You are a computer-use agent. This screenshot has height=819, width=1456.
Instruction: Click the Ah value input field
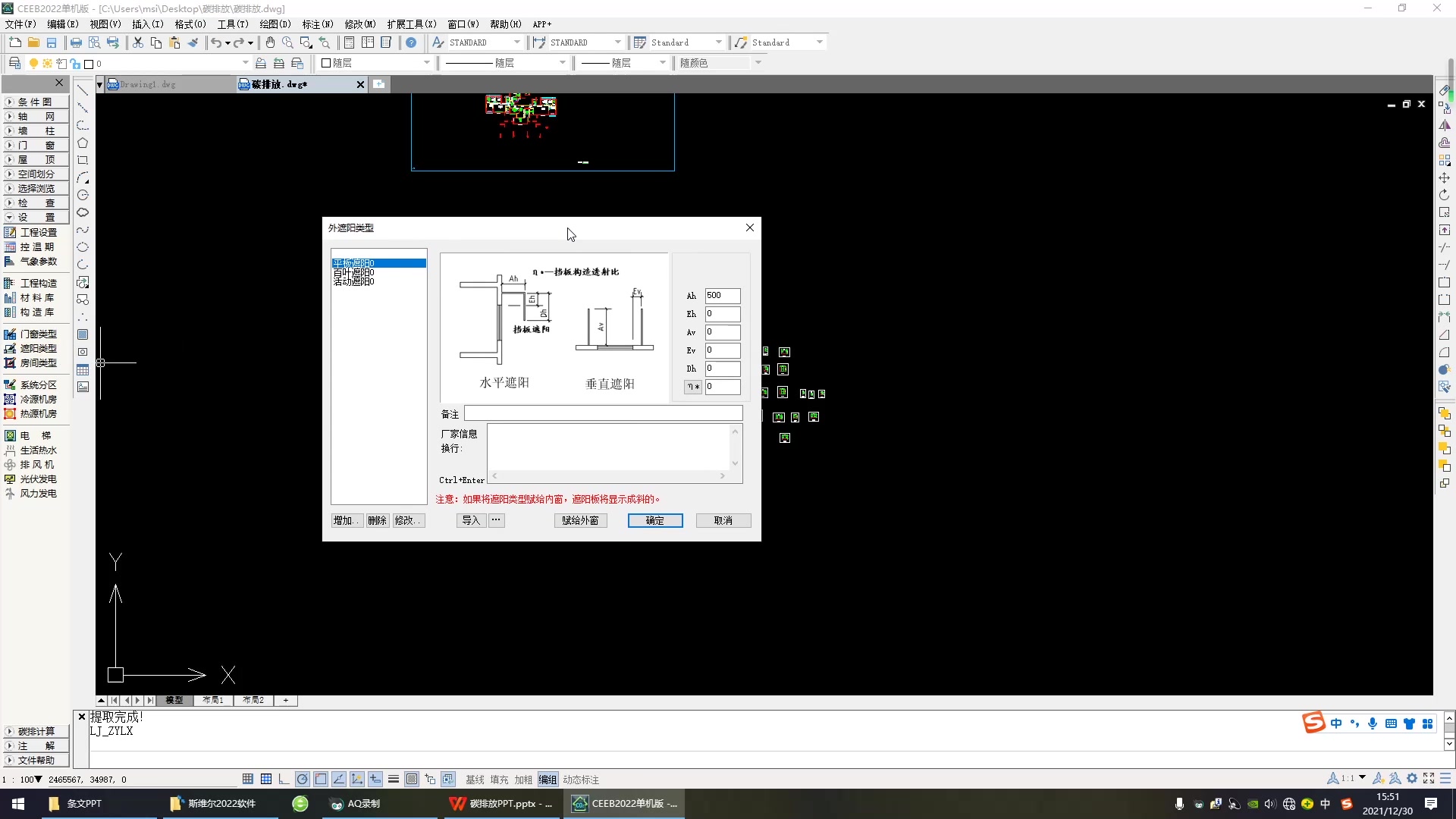point(722,296)
